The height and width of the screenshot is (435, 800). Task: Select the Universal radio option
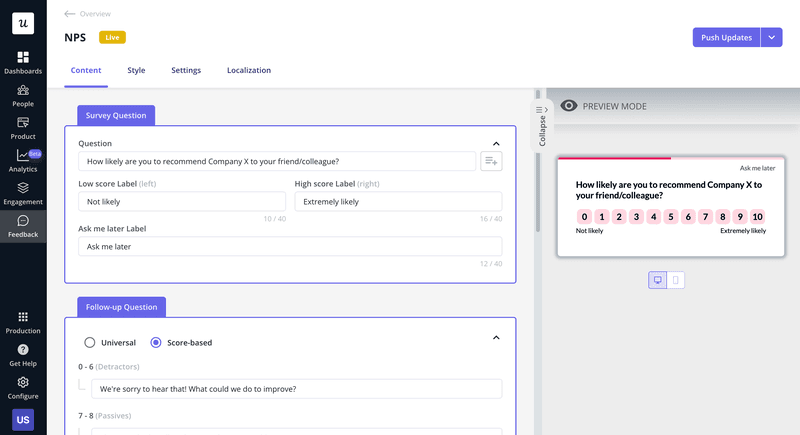[x=90, y=342]
